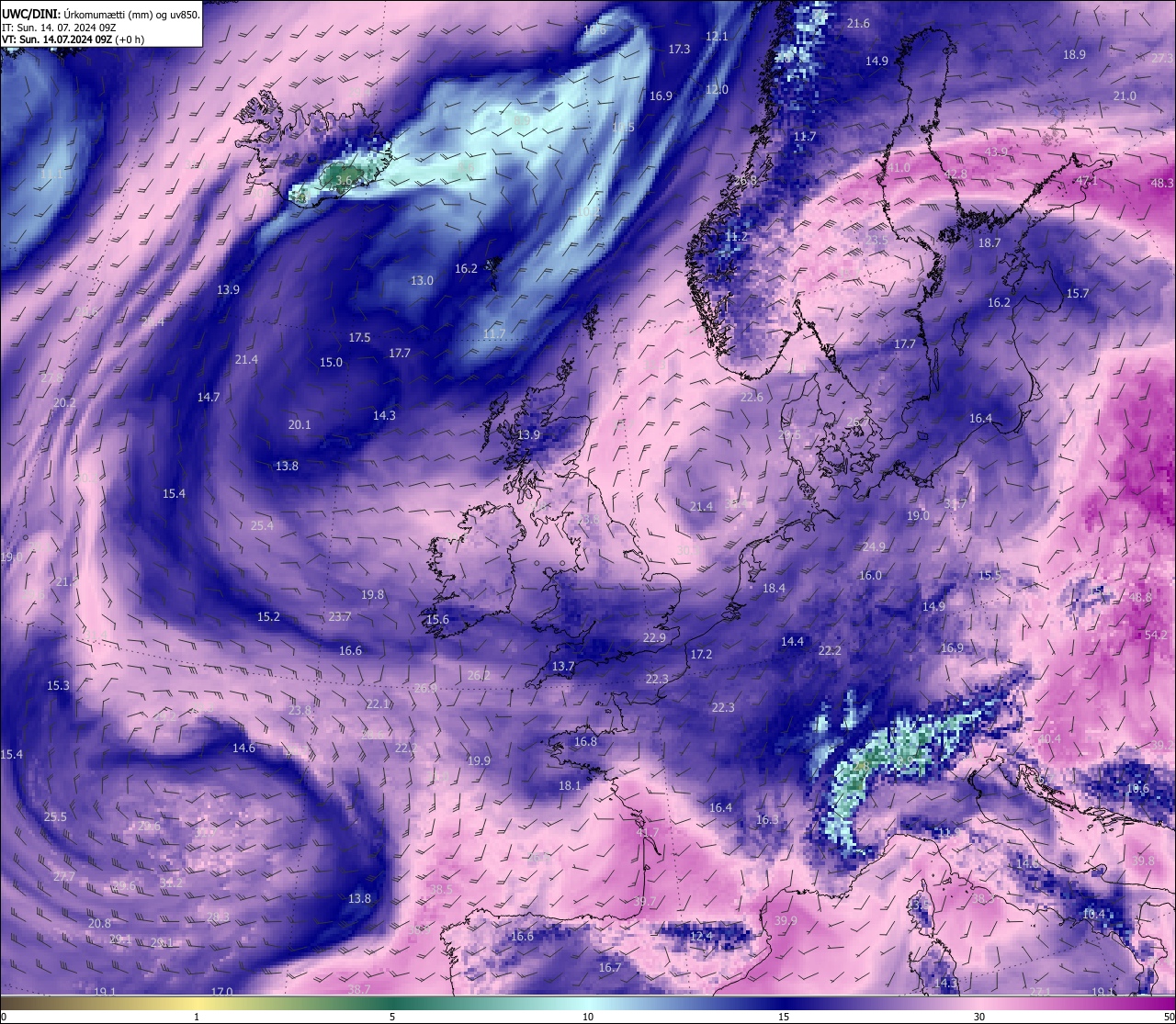Click the map value "24.9"
Screen dimensions: 1176x1024
(874, 547)
